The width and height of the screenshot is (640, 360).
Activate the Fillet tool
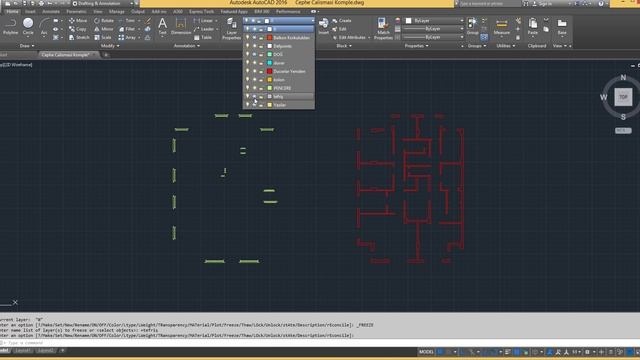[127, 29]
